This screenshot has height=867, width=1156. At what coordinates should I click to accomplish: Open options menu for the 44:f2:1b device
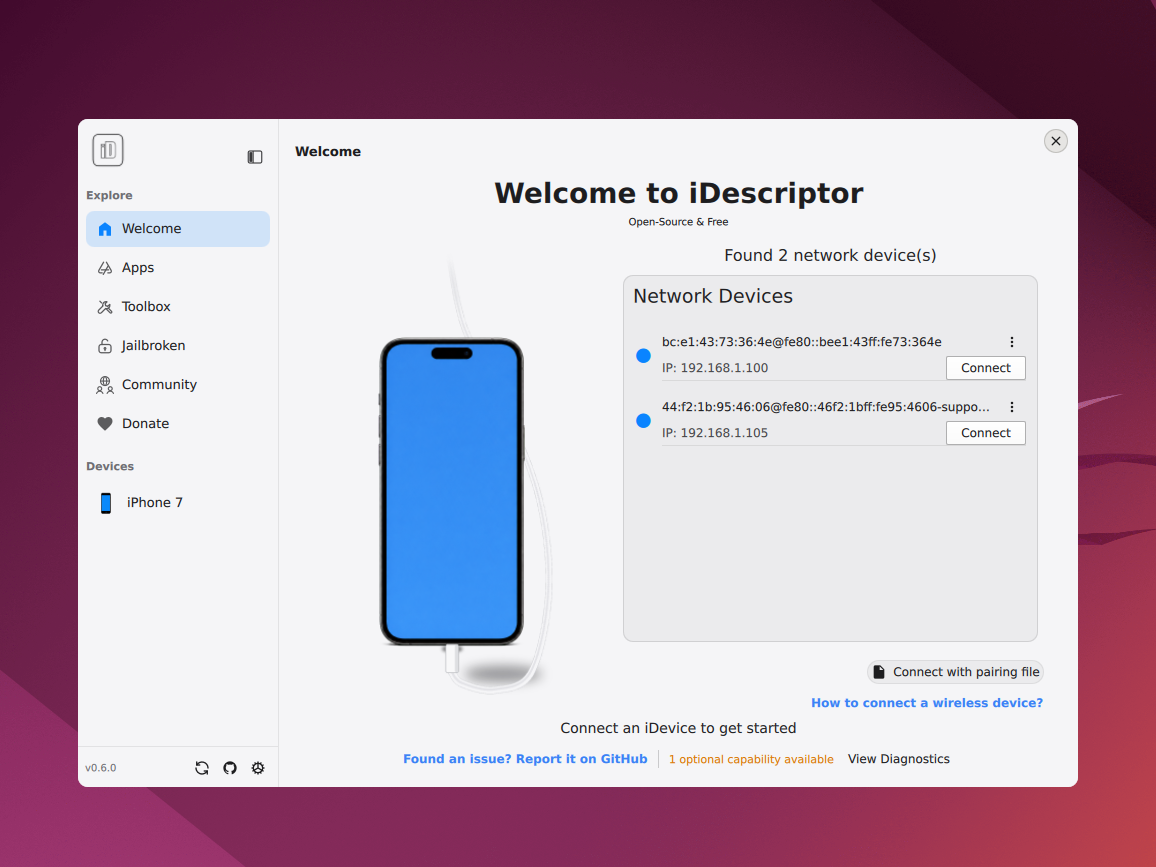(1012, 407)
